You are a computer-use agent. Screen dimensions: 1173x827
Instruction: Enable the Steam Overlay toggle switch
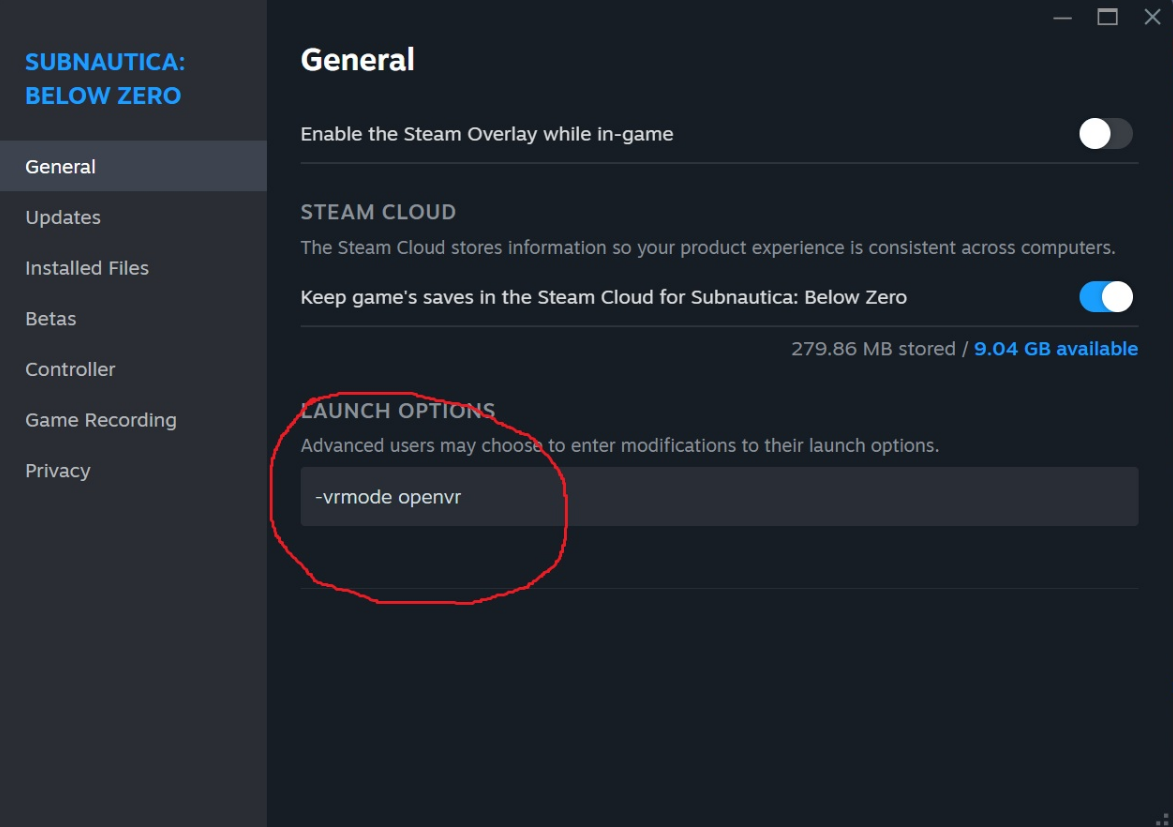tap(1105, 134)
